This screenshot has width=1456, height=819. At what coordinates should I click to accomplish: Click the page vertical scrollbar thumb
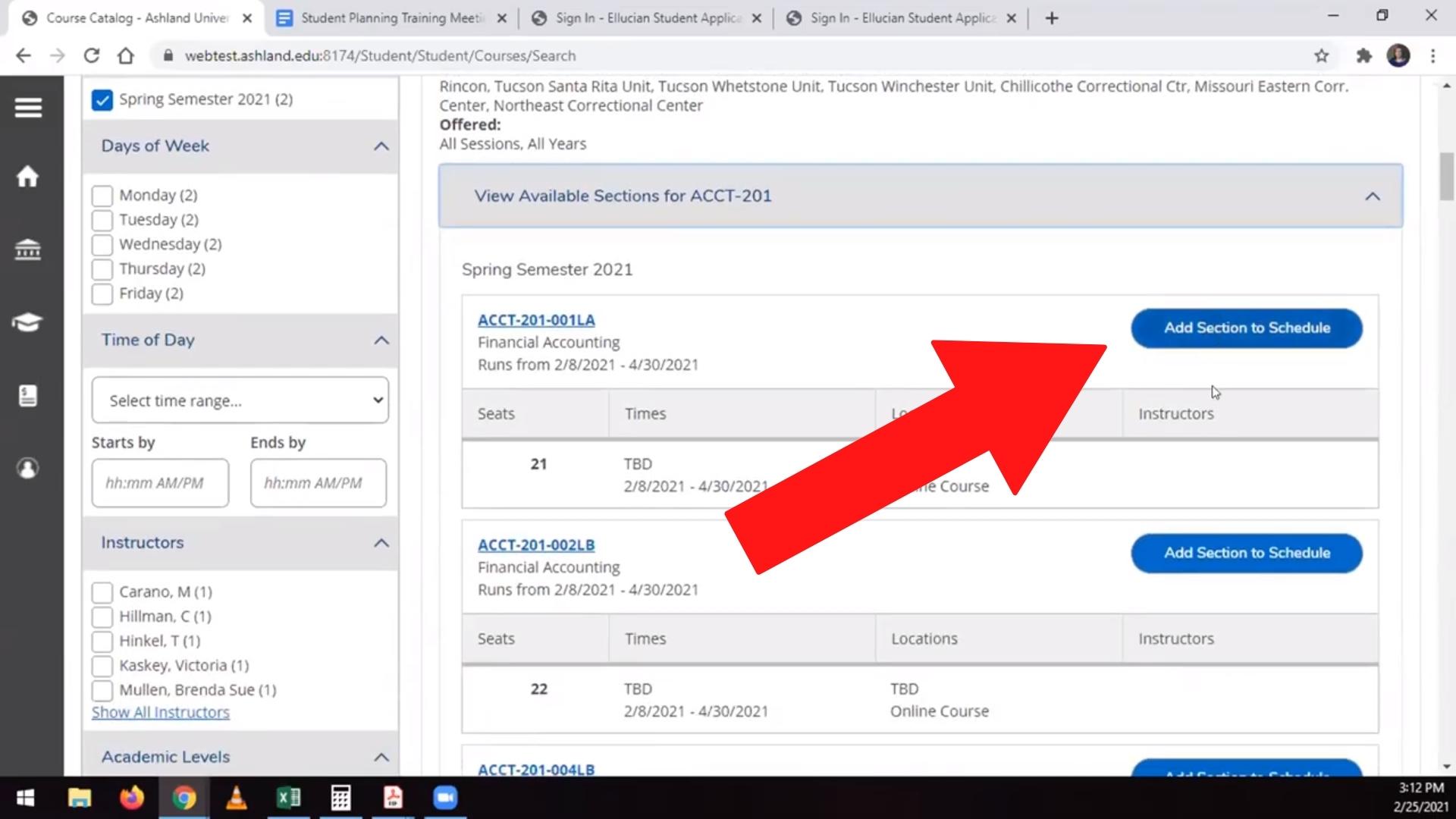coord(1446,176)
